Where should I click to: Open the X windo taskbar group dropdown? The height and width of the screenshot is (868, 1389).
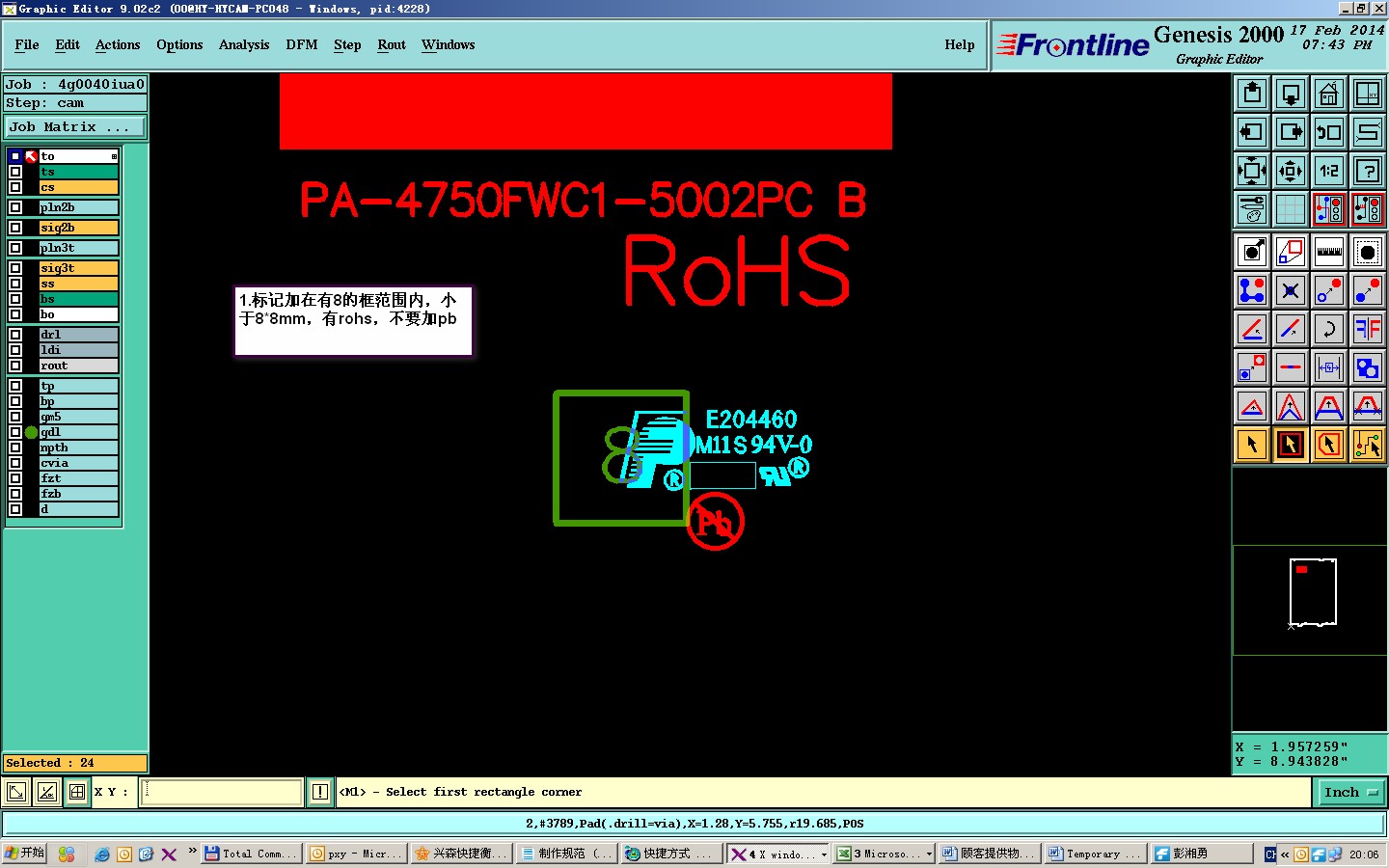824,854
